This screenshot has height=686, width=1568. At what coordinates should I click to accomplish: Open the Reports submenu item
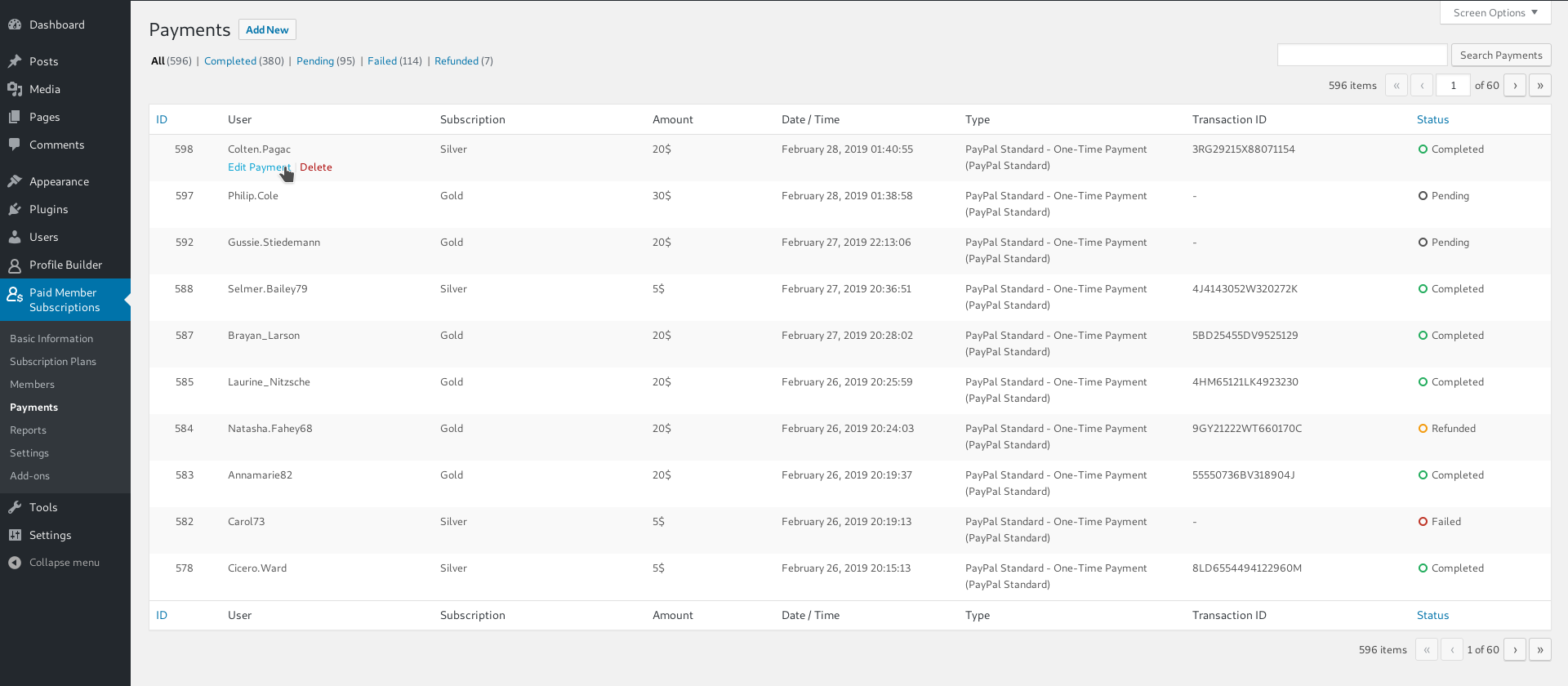pos(28,430)
